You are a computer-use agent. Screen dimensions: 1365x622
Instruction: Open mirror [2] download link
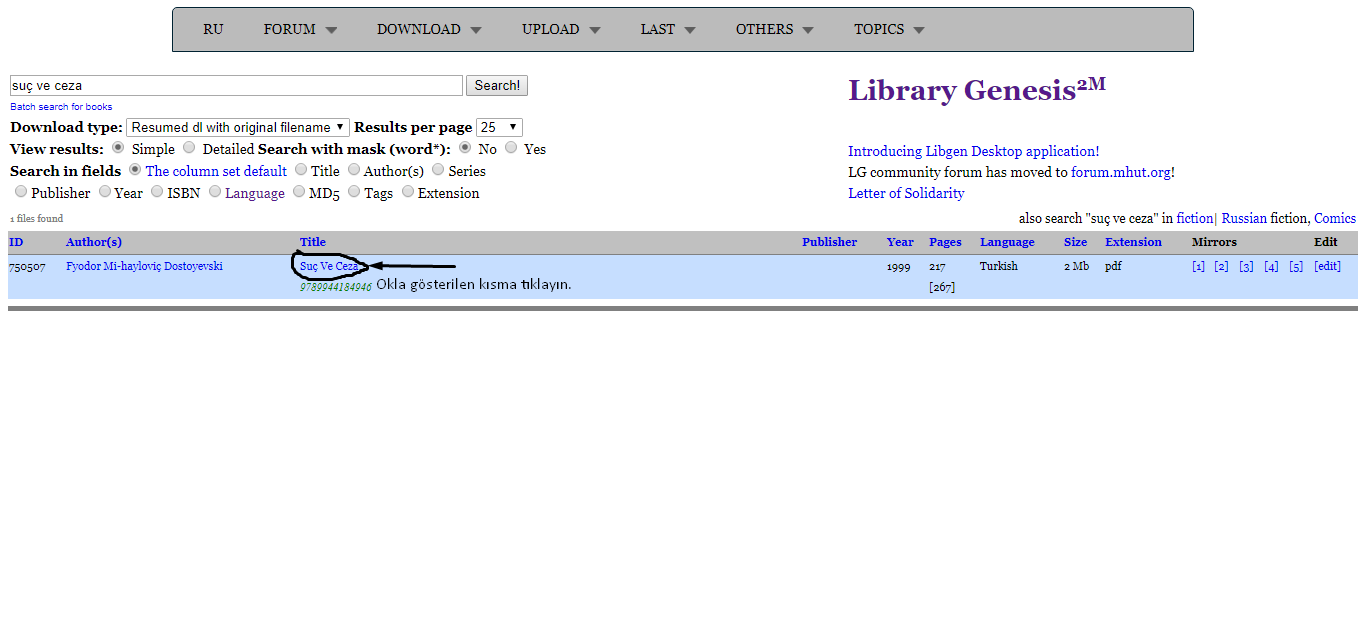pyautogui.click(x=1221, y=266)
